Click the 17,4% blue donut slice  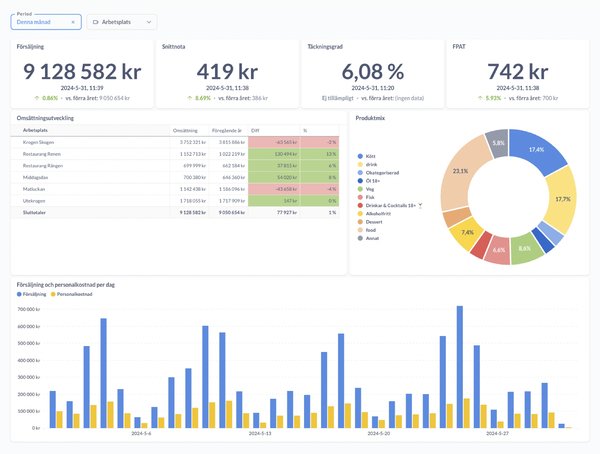[537, 150]
